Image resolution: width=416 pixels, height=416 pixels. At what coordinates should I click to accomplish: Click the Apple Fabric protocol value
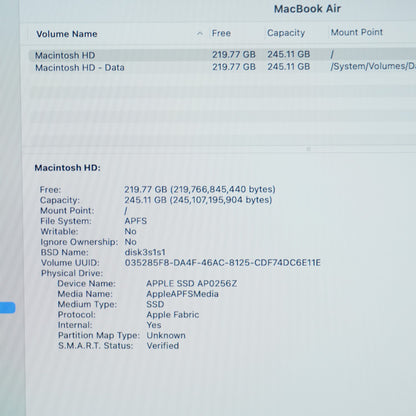click(173, 315)
